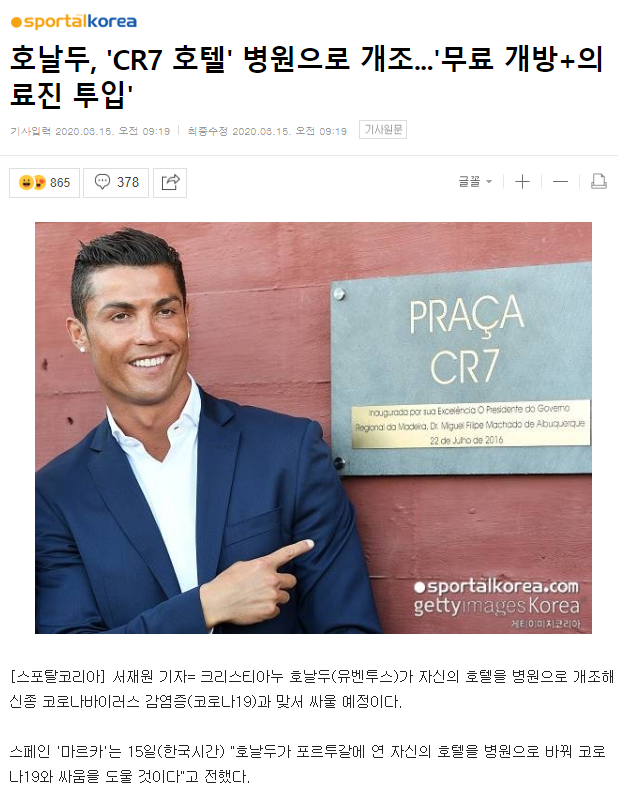This screenshot has width=628, height=797.
Task: Click the 기사입력 2020.03.15 timestamp
Action: click(90, 131)
